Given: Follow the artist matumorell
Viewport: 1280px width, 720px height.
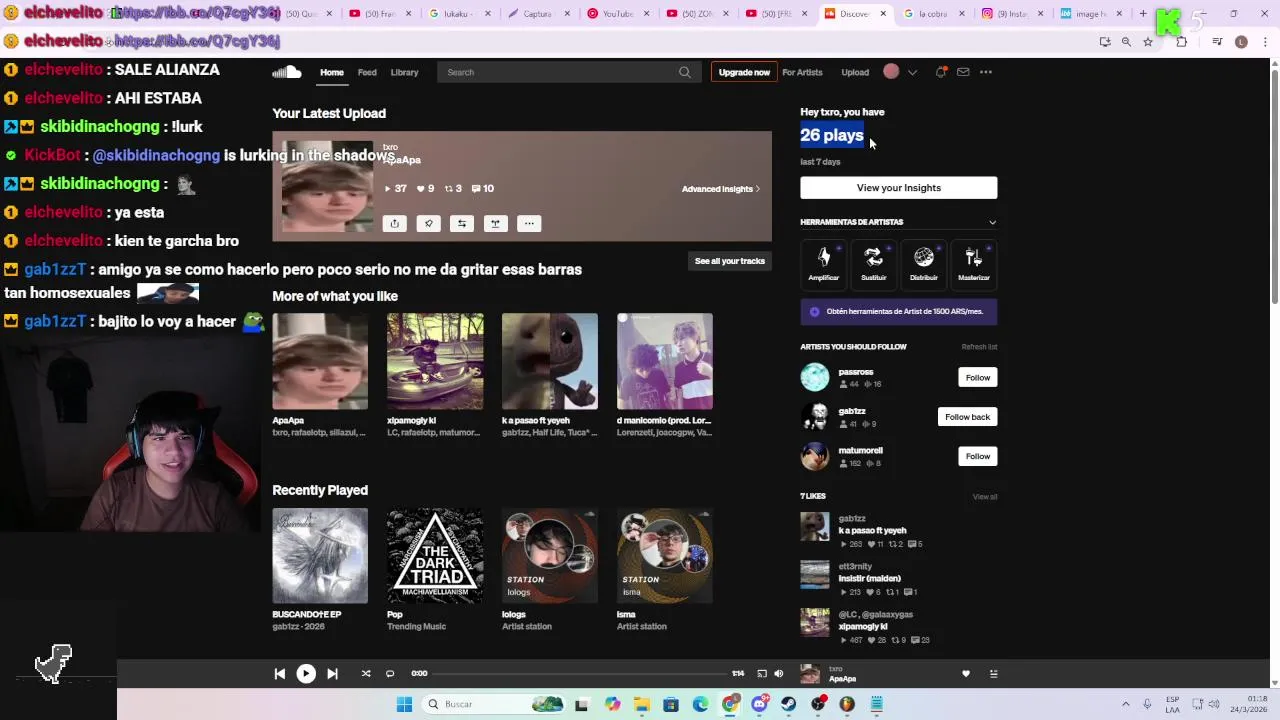Looking at the screenshot, I should pyautogui.click(x=978, y=456).
